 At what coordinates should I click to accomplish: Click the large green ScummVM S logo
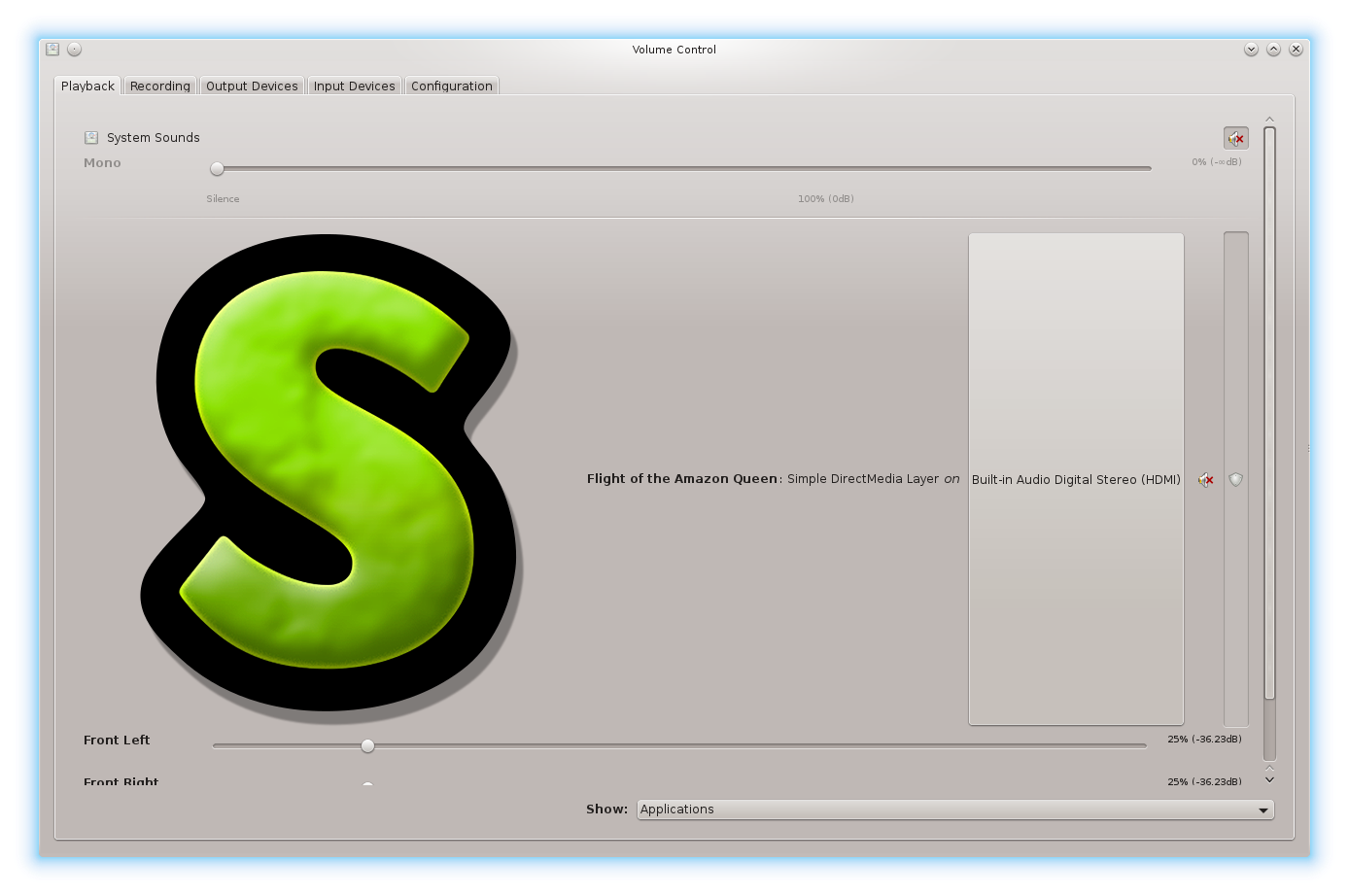[330, 476]
